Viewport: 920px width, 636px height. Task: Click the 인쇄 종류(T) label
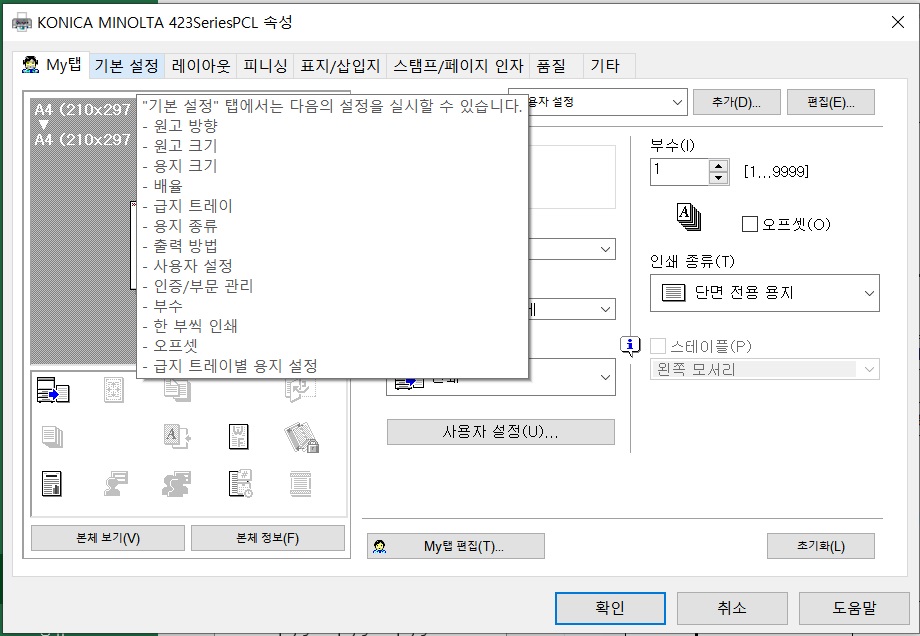[692, 261]
